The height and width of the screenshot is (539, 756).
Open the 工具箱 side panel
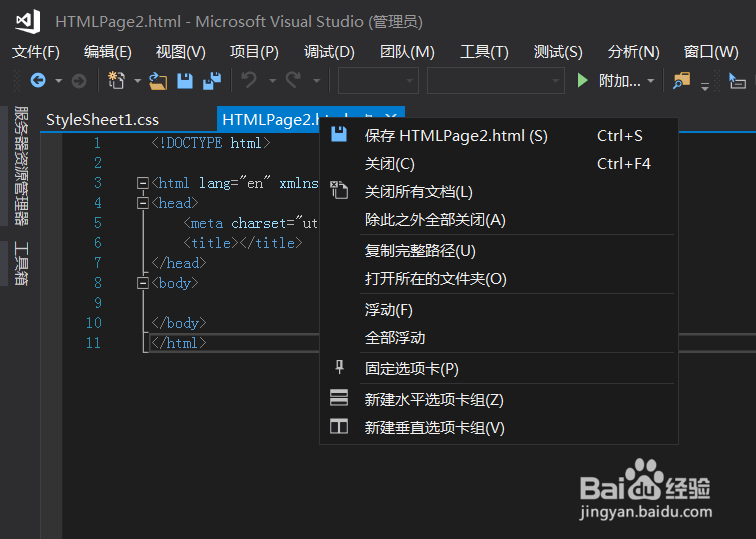21,264
